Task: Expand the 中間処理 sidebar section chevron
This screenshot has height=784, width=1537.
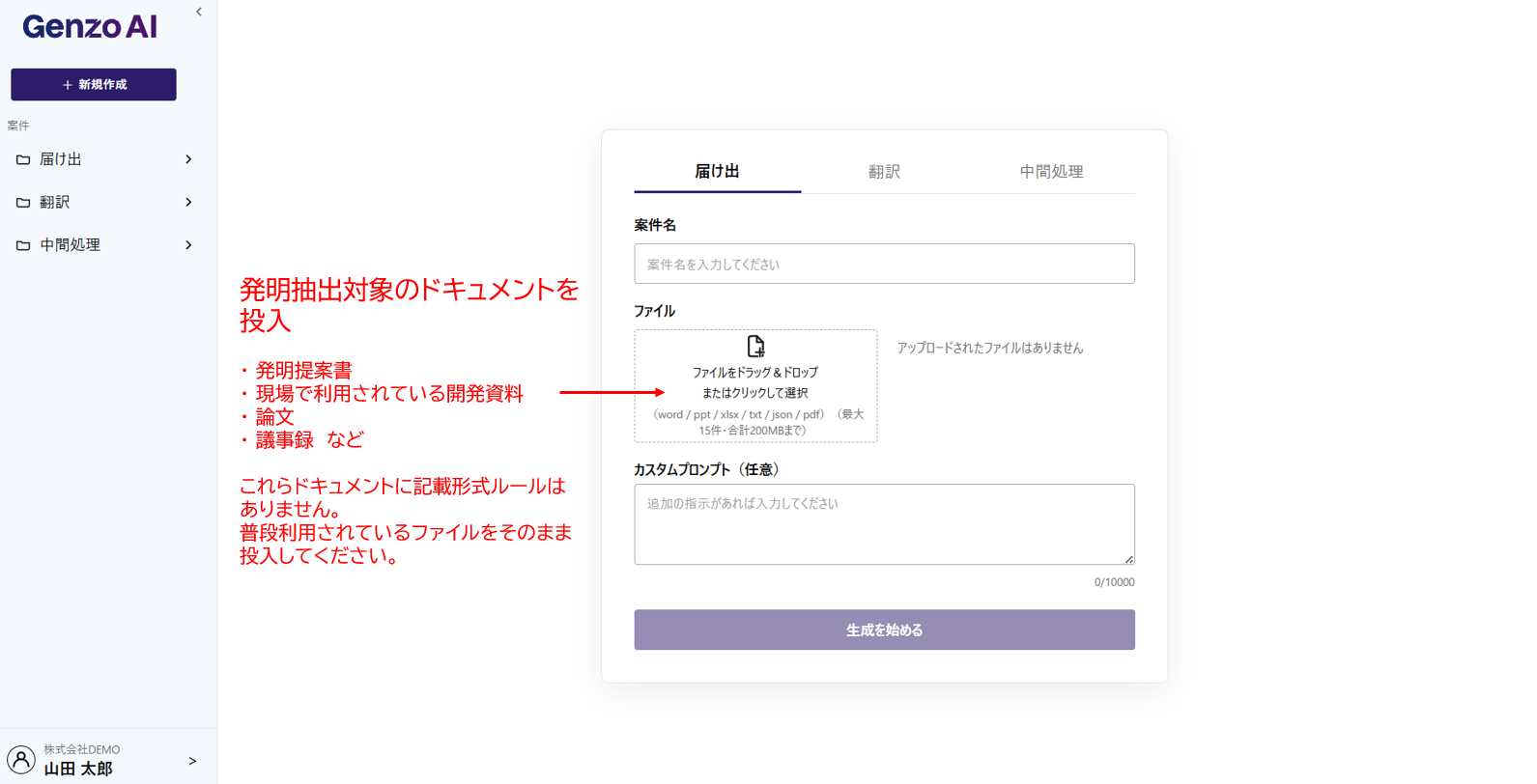Action: pyautogui.click(x=188, y=245)
